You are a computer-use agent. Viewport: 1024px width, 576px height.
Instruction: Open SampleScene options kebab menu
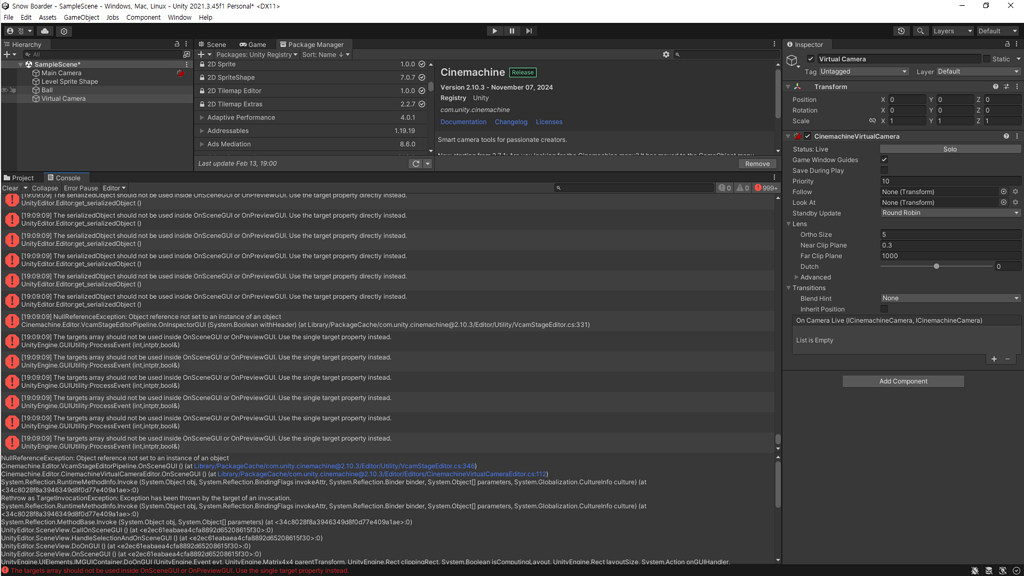click(x=187, y=65)
